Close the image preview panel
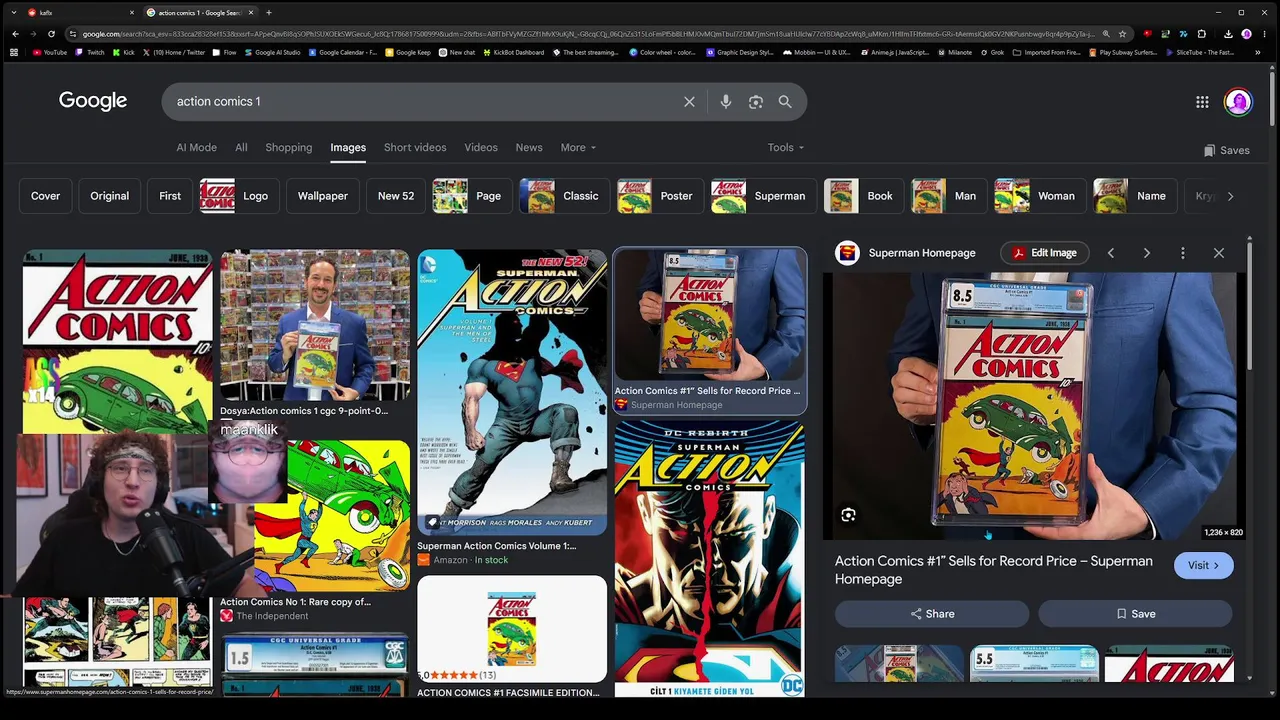The image size is (1280, 720). click(1218, 253)
